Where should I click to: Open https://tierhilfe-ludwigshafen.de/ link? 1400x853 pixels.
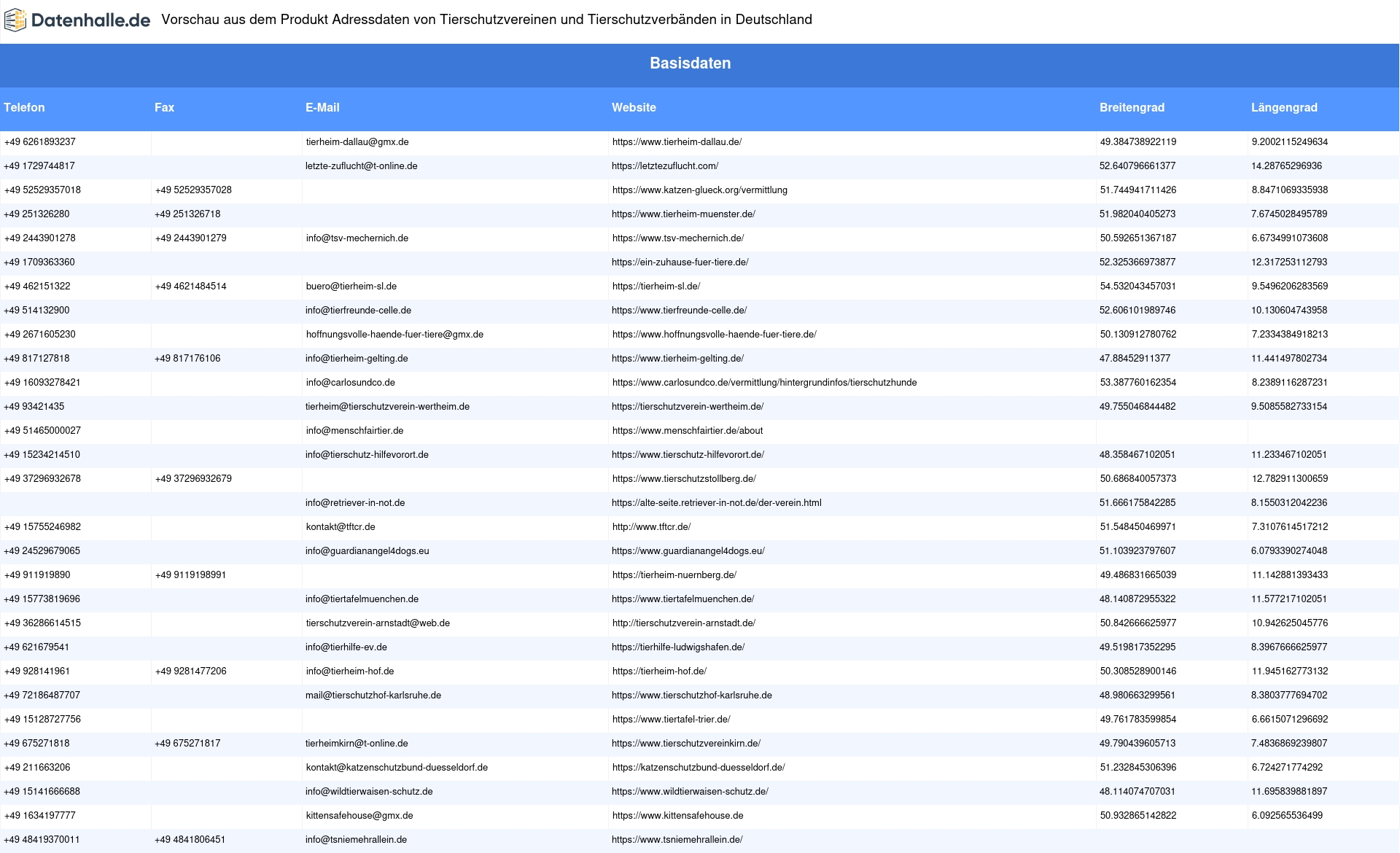pos(678,647)
